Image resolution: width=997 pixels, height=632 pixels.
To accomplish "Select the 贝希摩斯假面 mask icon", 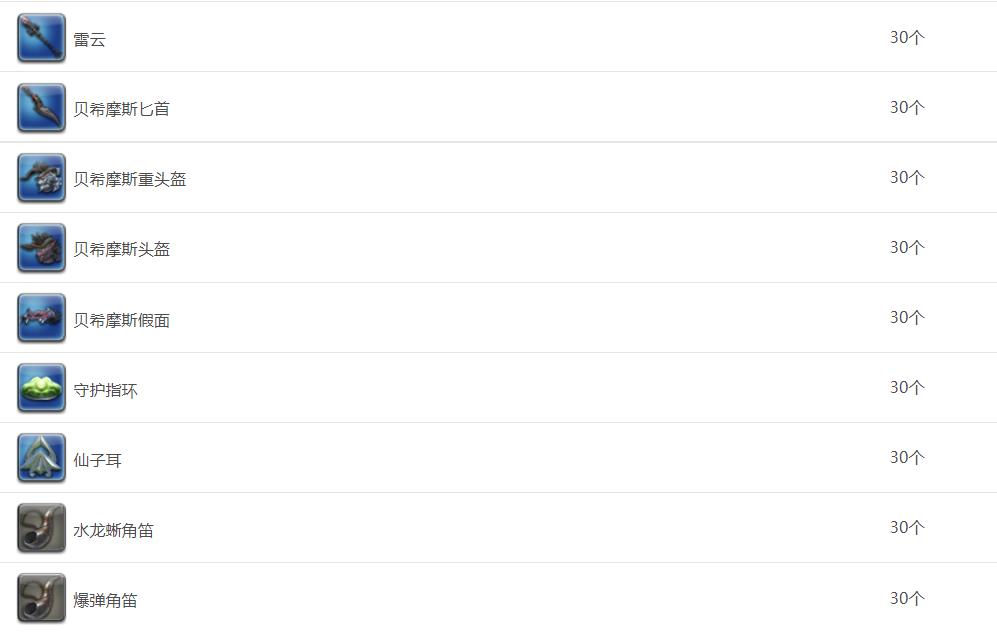I will [41, 318].
